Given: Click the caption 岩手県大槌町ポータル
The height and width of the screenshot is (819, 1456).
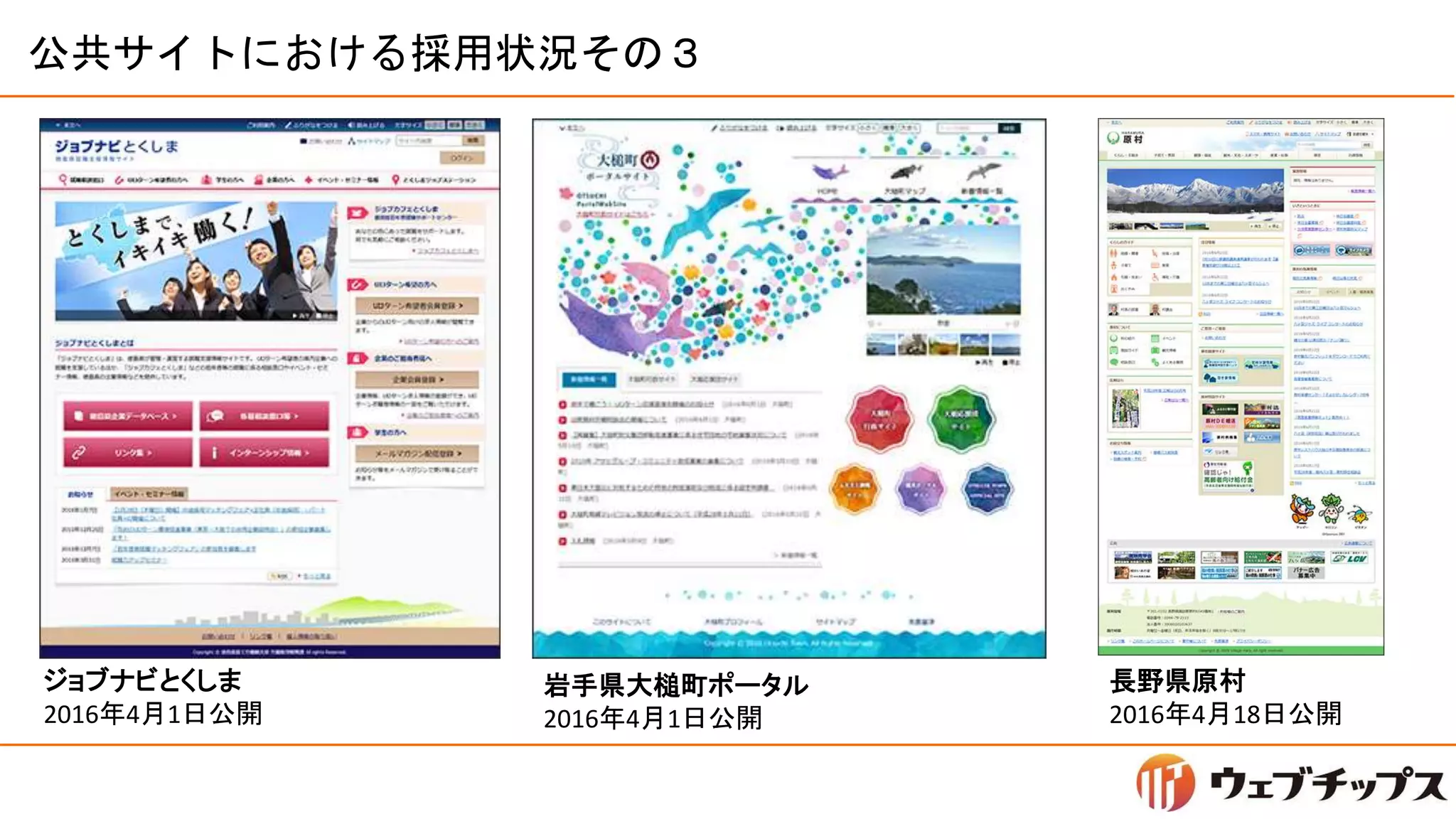Looking at the screenshot, I should (676, 685).
